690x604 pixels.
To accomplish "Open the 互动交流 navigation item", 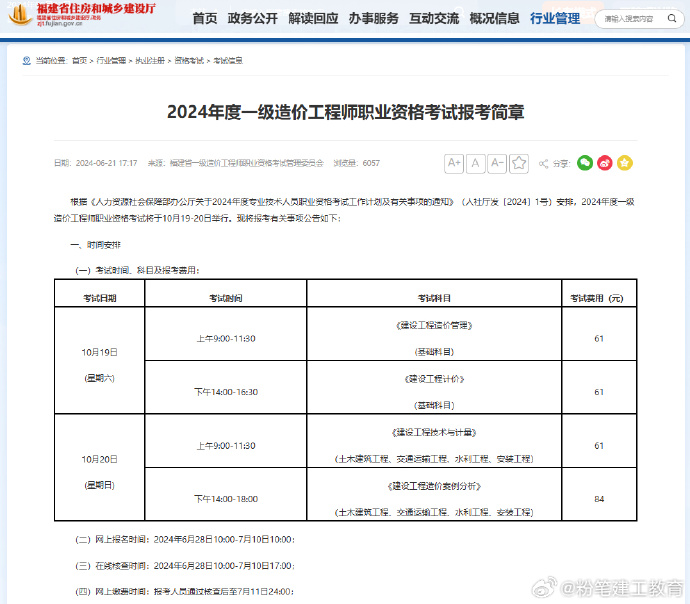I will coord(434,19).
